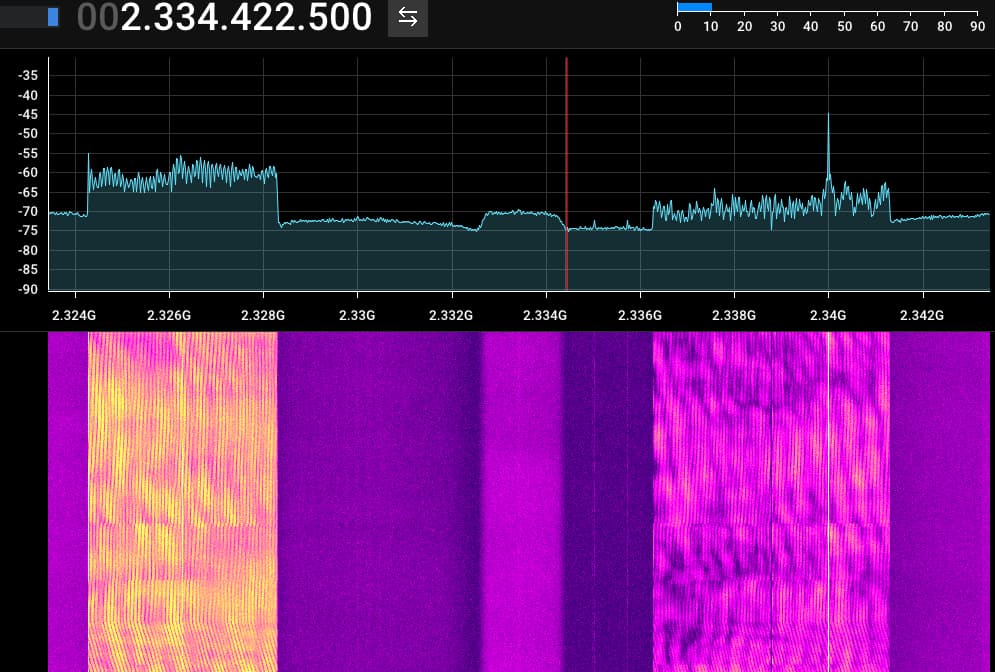Viewport: 995px width, 672px height.
Task: Click the '10' mark on the meter scale
Action: point(711,27)
